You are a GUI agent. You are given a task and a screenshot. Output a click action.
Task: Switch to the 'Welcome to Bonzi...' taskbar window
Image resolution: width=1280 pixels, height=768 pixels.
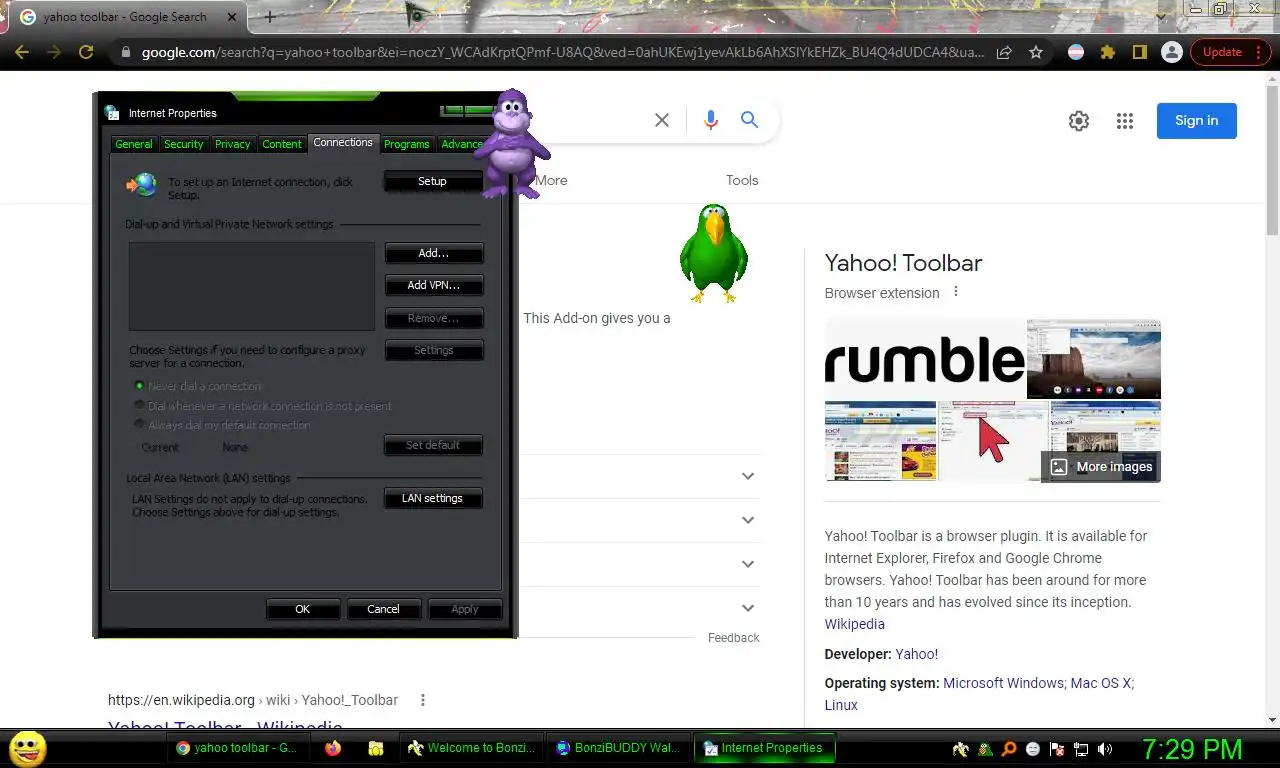472,748
